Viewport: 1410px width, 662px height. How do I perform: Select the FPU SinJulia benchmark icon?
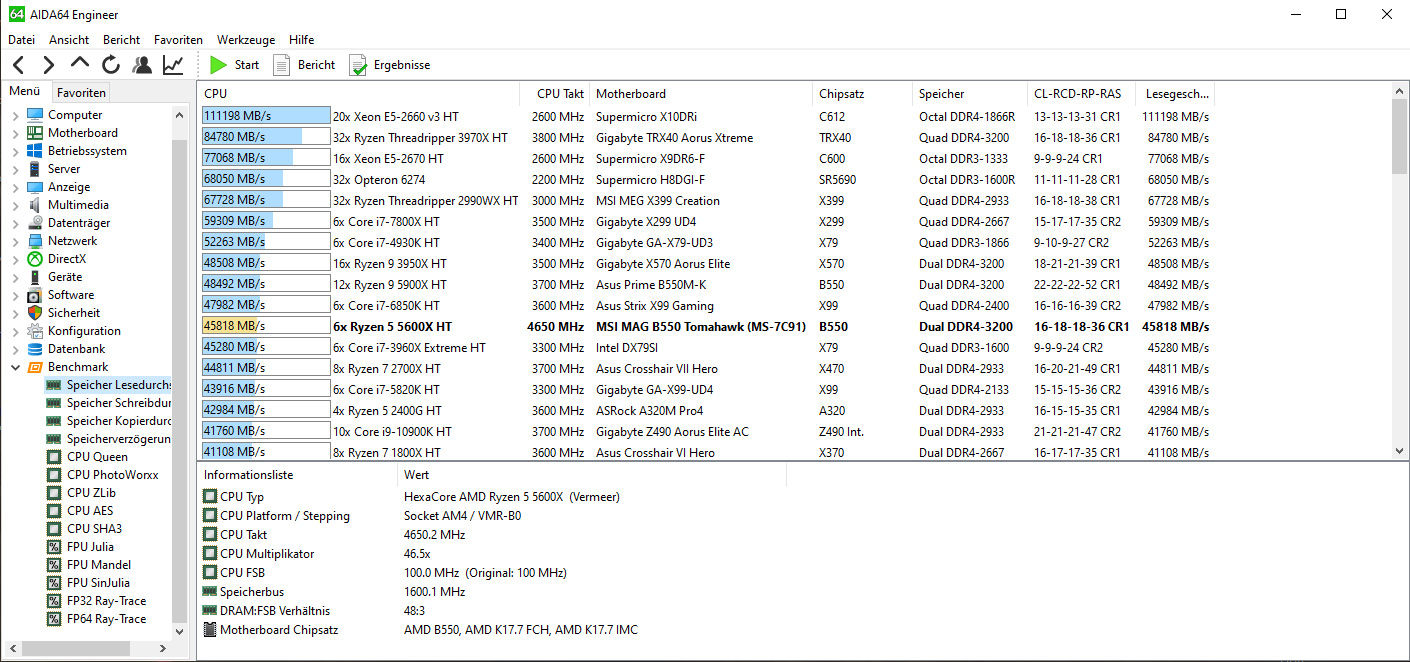click(x=54, y=583)
